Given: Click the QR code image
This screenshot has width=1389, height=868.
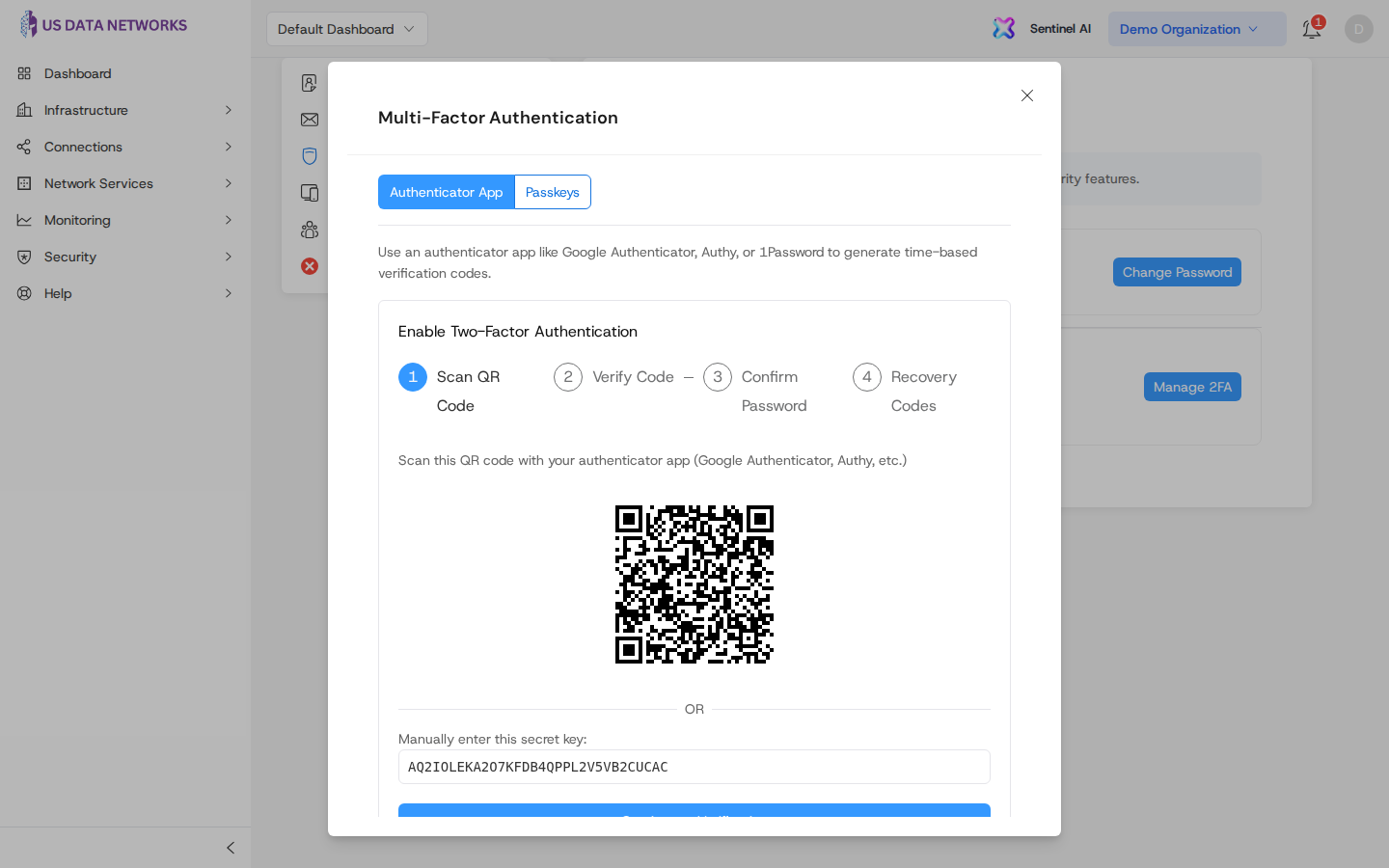Looking at the screenshot, I should point(694,584).
